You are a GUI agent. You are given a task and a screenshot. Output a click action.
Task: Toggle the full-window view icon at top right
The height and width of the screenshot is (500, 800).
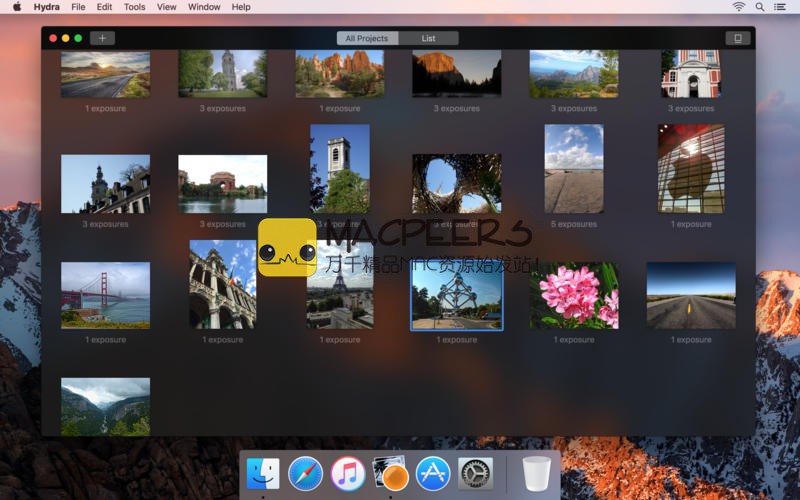click(738, 38)
